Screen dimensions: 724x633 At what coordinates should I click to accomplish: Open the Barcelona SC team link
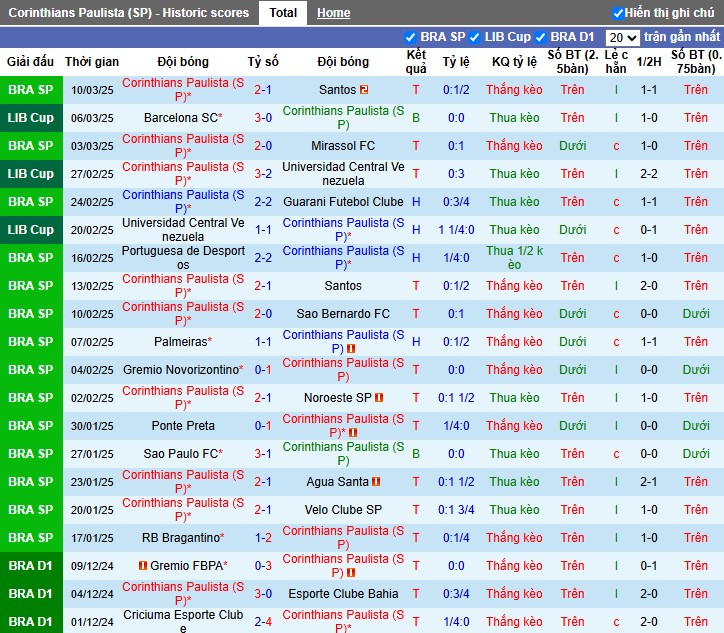pos(181,118)
